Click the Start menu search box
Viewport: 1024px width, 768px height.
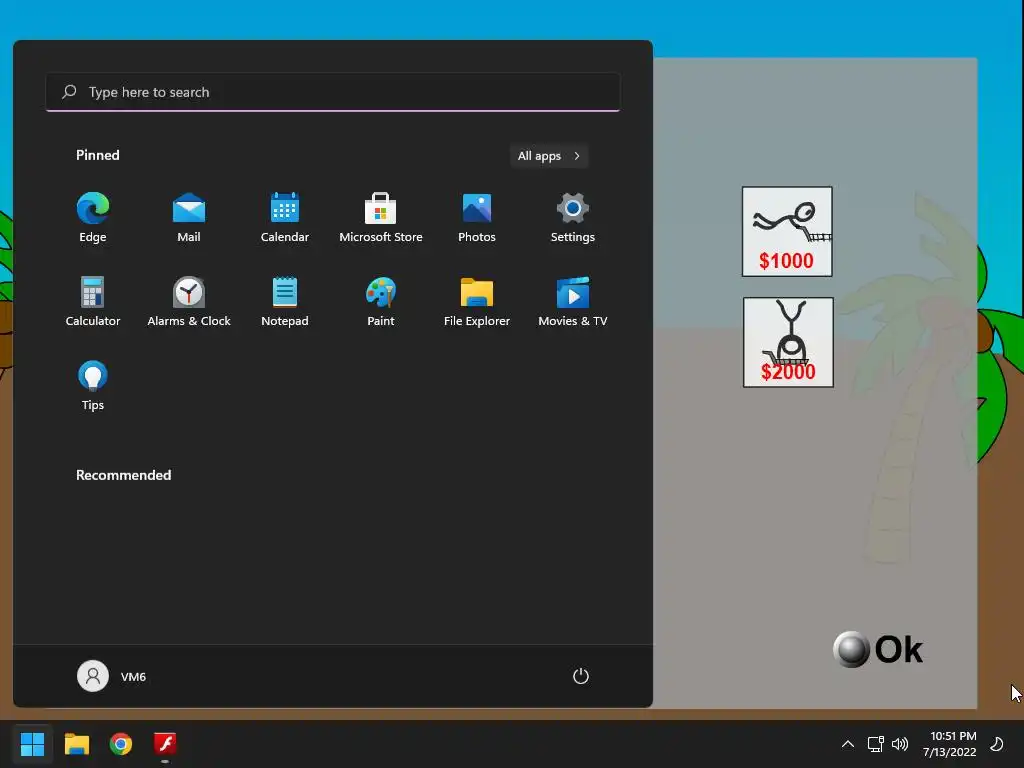332,92
